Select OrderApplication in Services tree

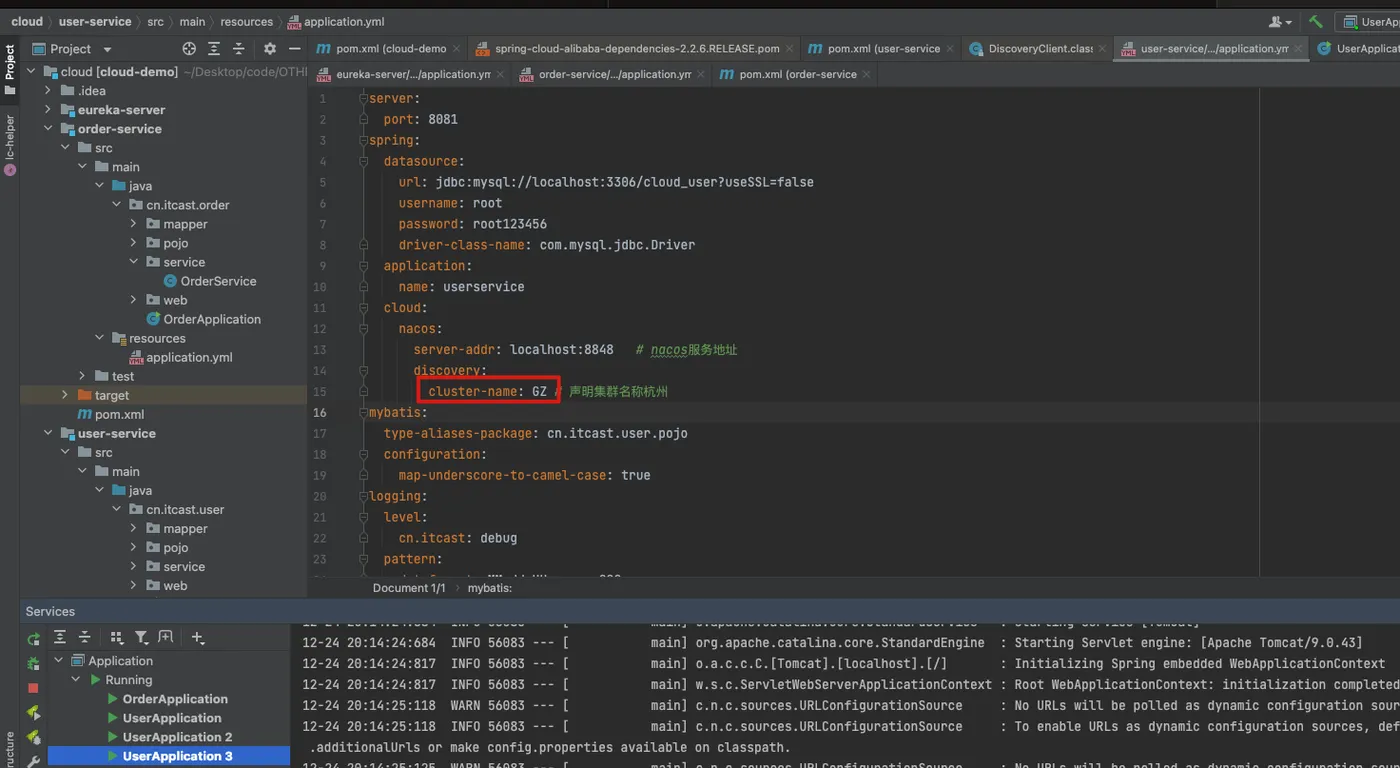(x=175, y=699)
